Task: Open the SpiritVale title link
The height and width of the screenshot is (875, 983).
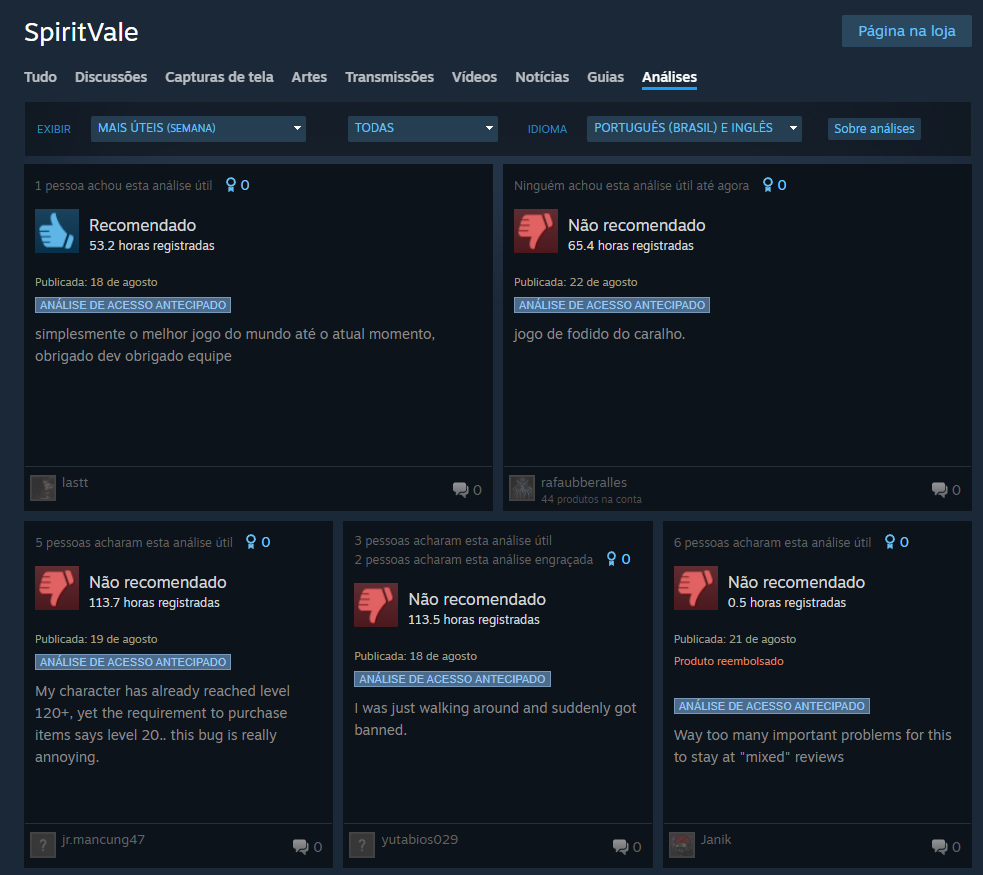Action: point(81,32)
